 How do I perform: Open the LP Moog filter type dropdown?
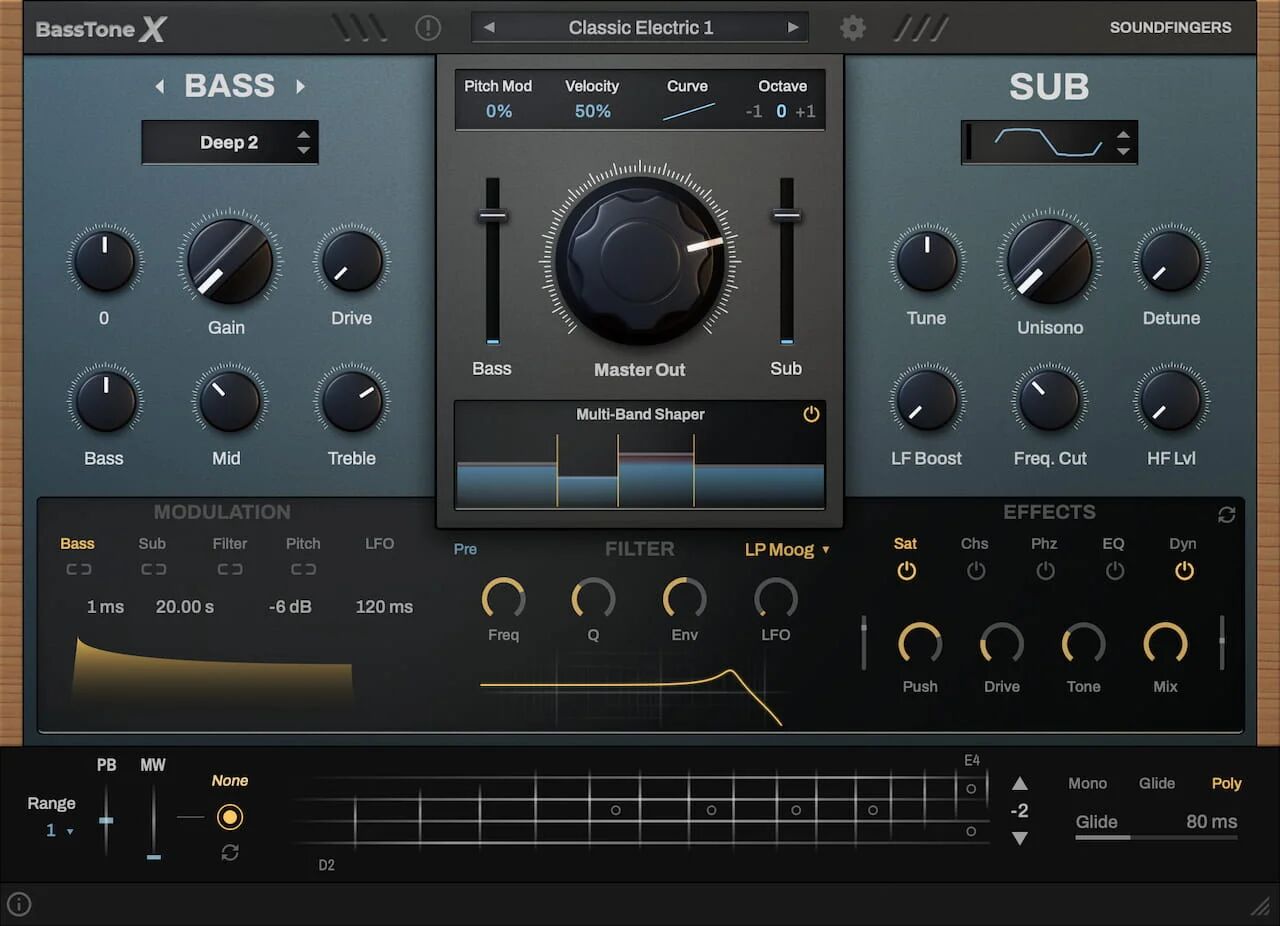click(x=788, y=549)
